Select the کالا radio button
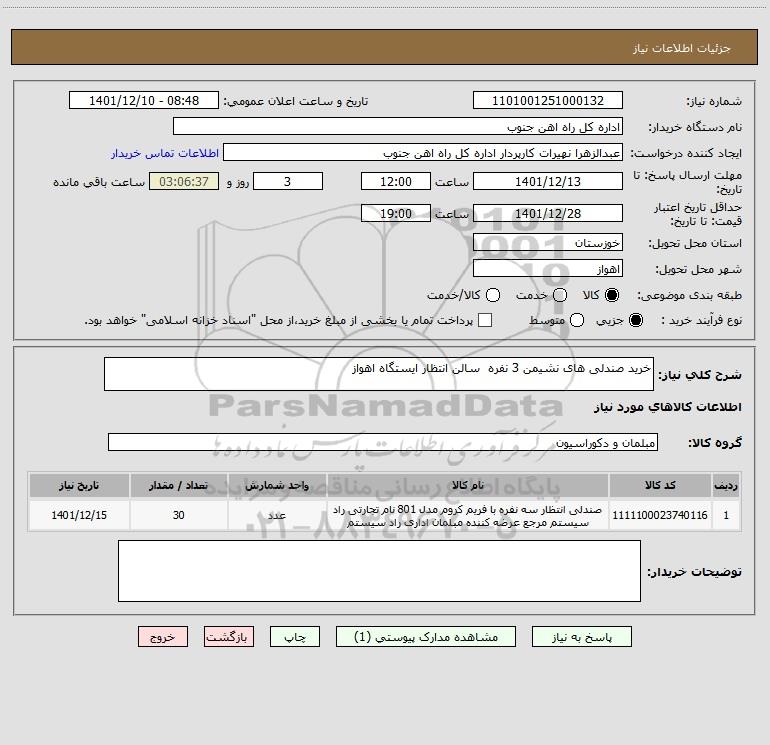Screen dimensions: 770x745 (612, 295)
